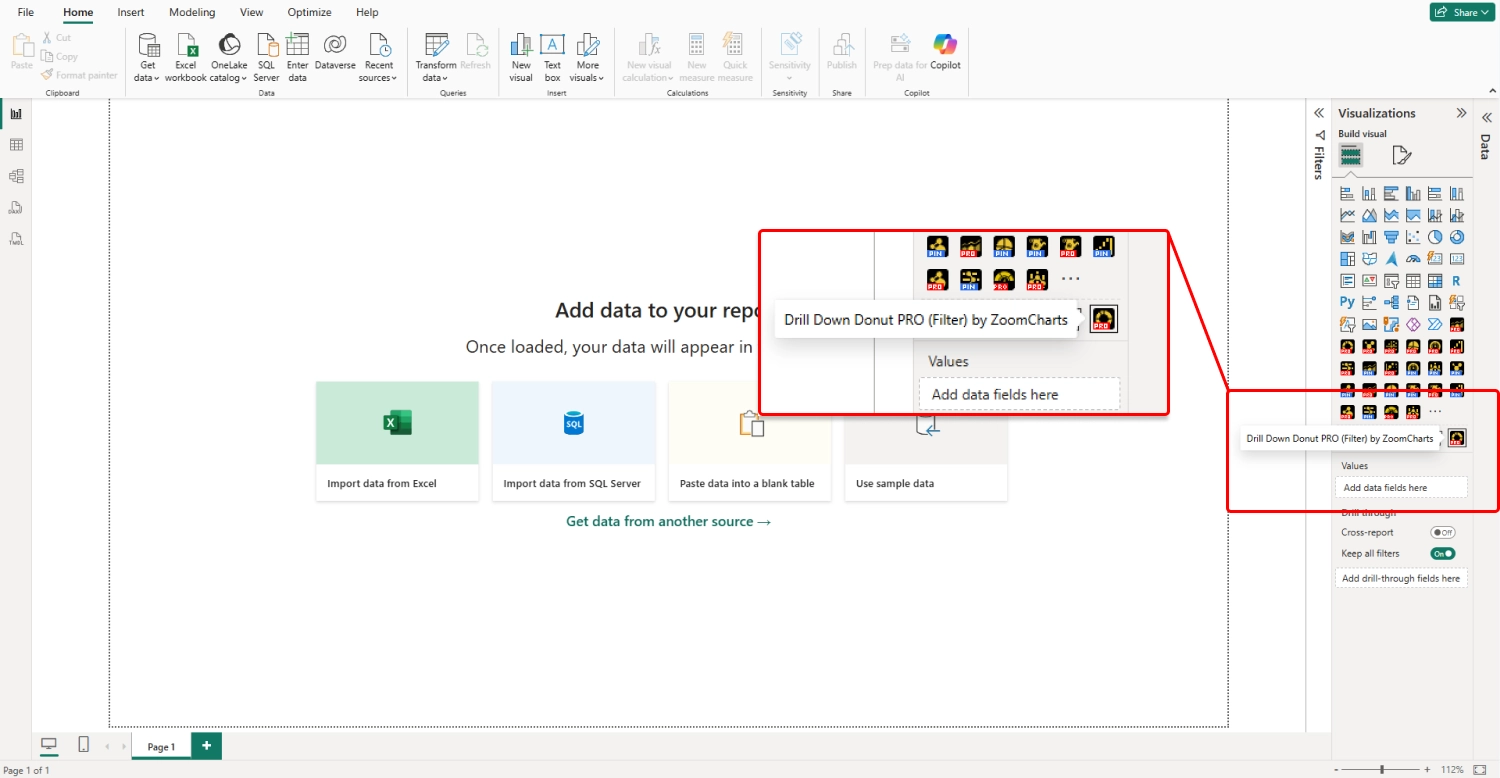The height and width of the screenshot is (778, 1500).
Task: Click the Dataverse connector icon
Action: pyautogui.click(x=335, y=52)
